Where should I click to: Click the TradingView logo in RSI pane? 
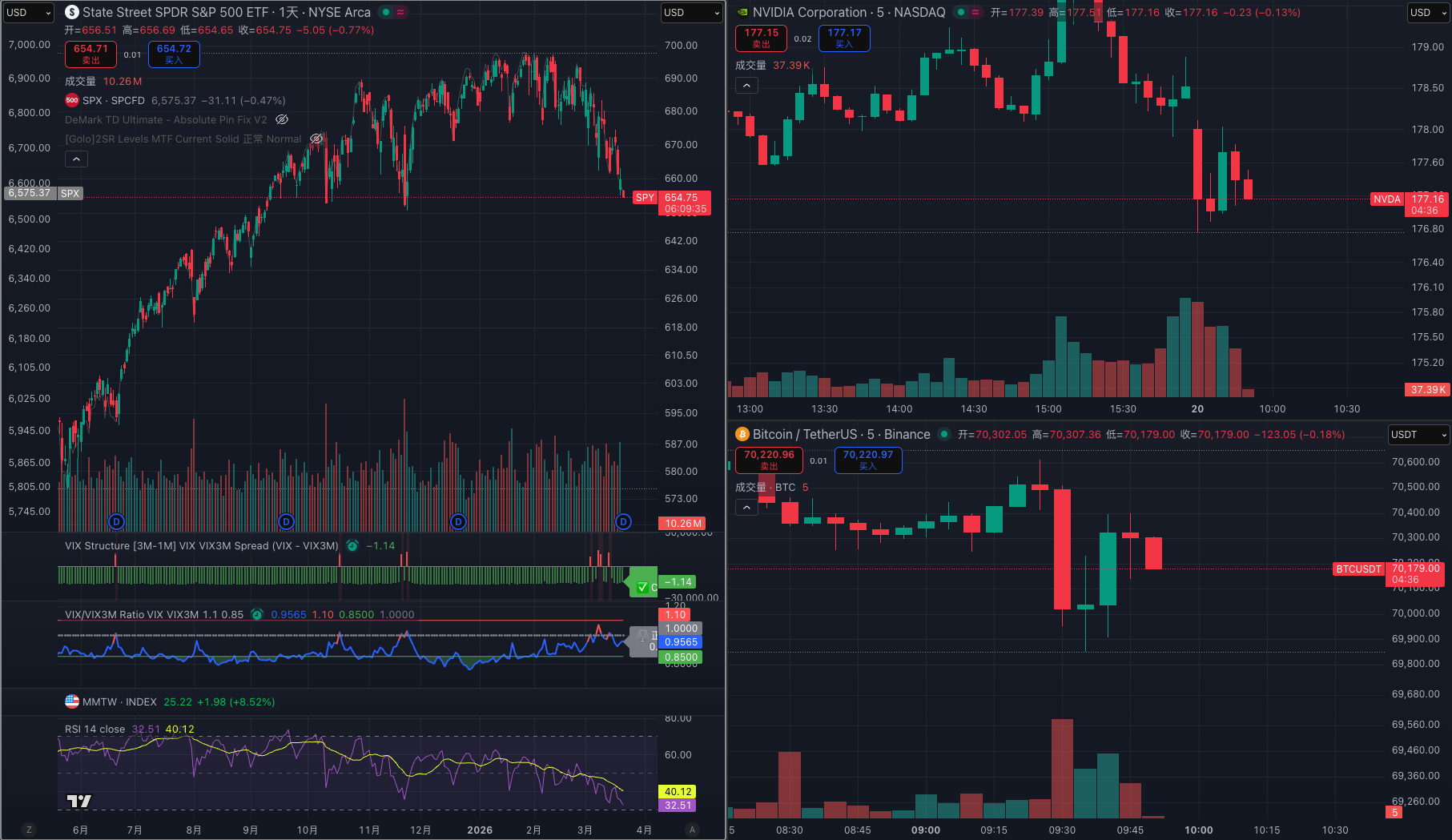point(78,801)
